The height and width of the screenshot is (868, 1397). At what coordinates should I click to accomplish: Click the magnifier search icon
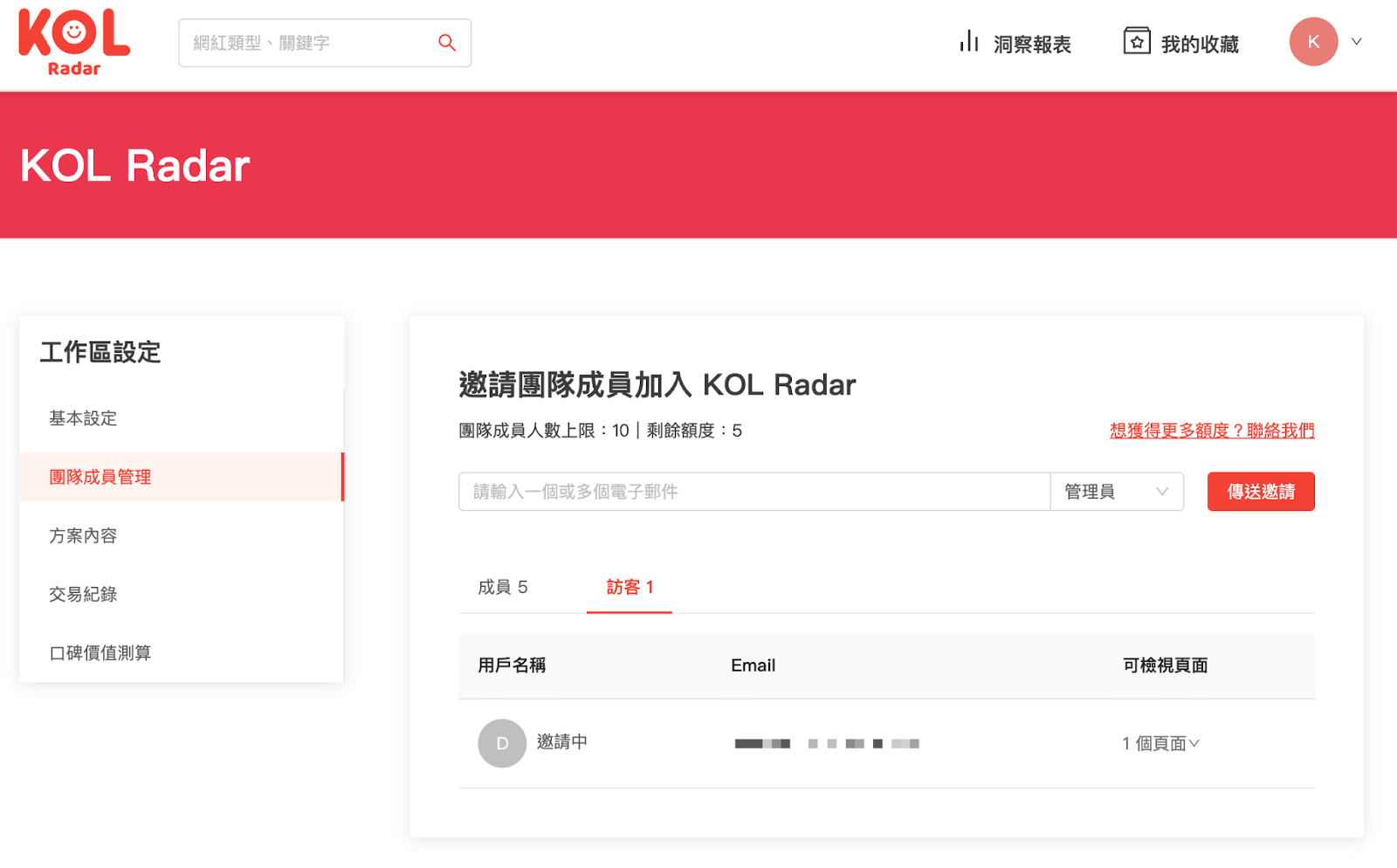click(447, 43)
